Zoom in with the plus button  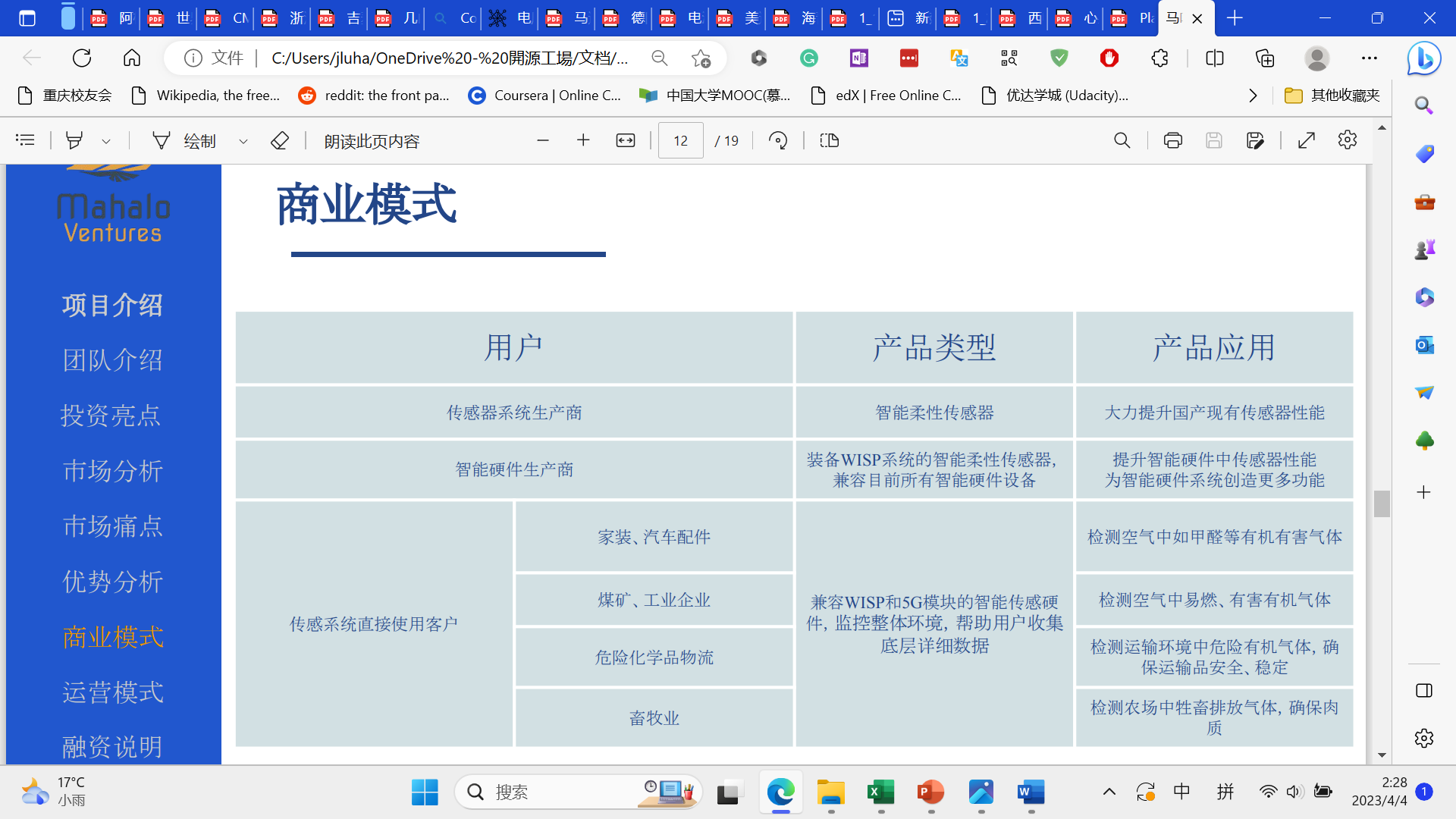pos(582,140)
